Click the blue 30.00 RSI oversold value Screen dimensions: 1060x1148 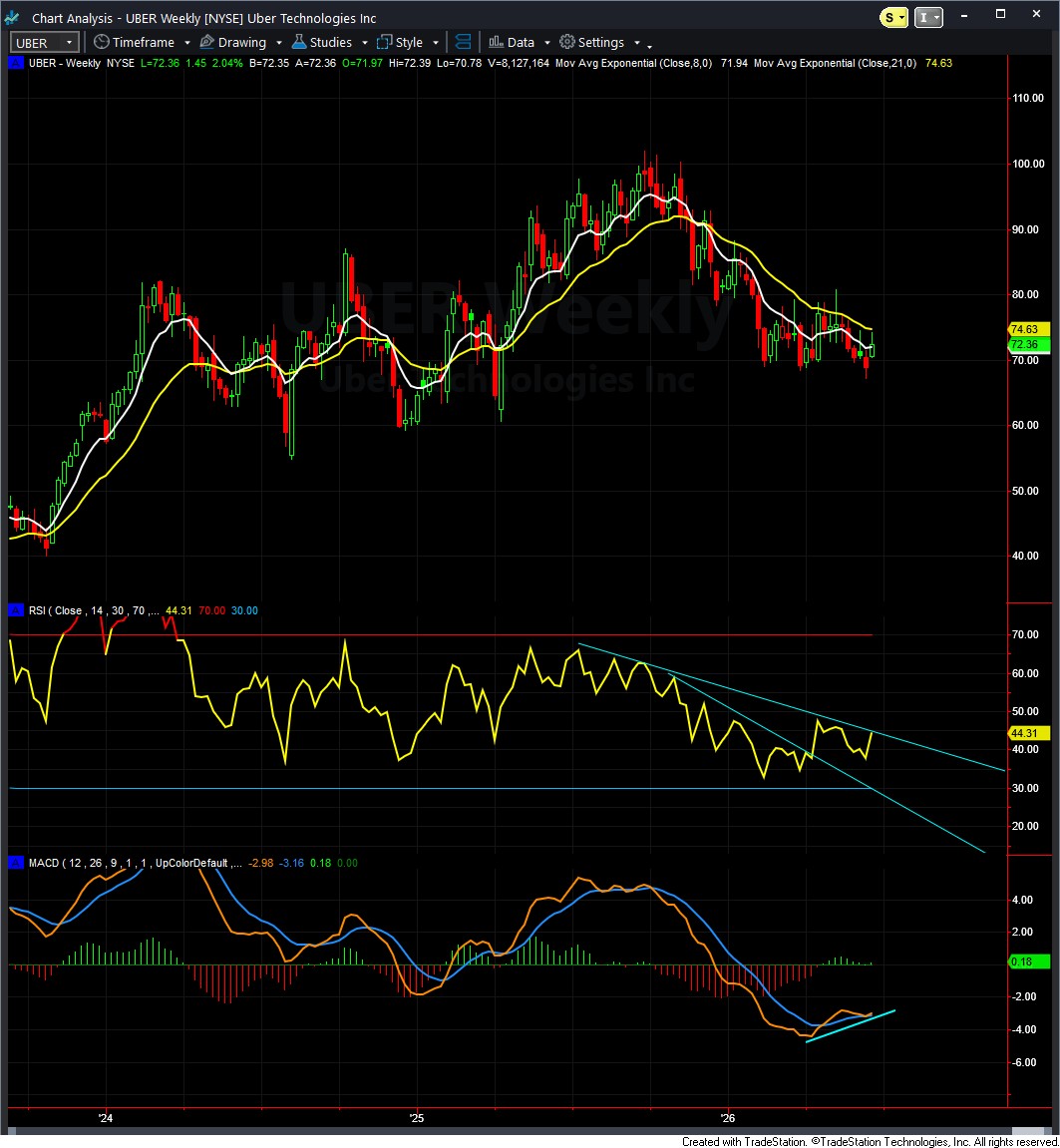tap(244, 610)
